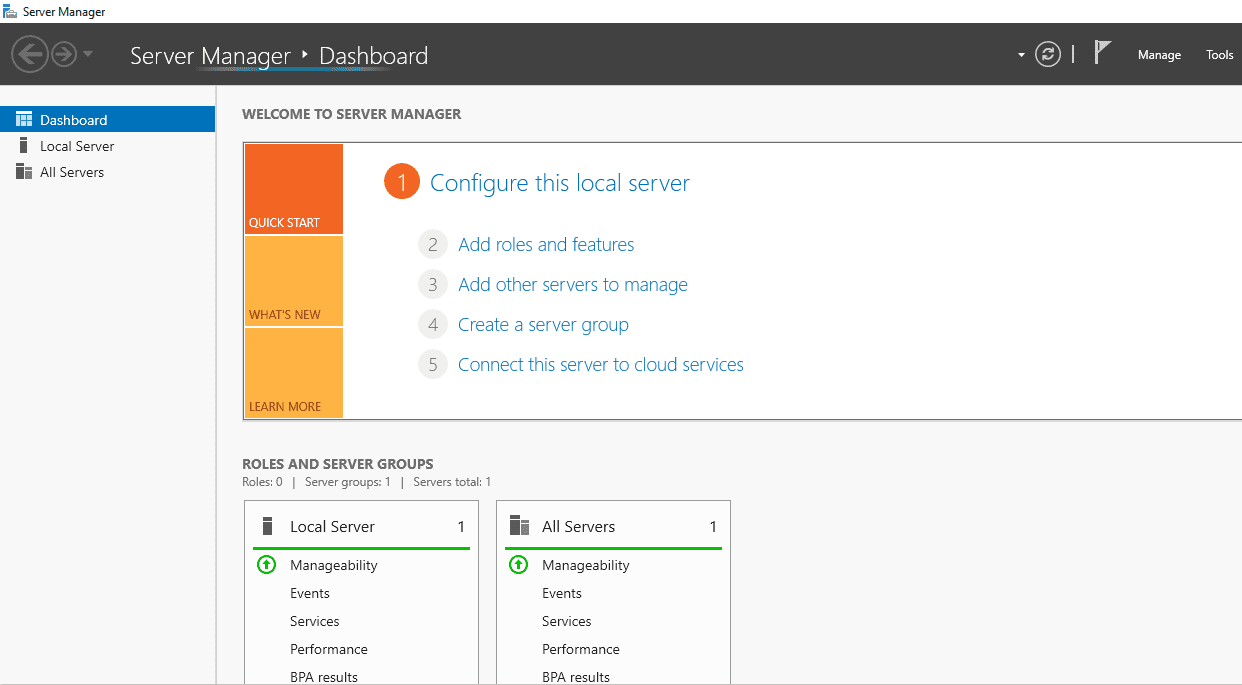Screen dimensions: 1242x685
Task: Click the Local Server tile's green Manageability icon
Action: point(266,565)
